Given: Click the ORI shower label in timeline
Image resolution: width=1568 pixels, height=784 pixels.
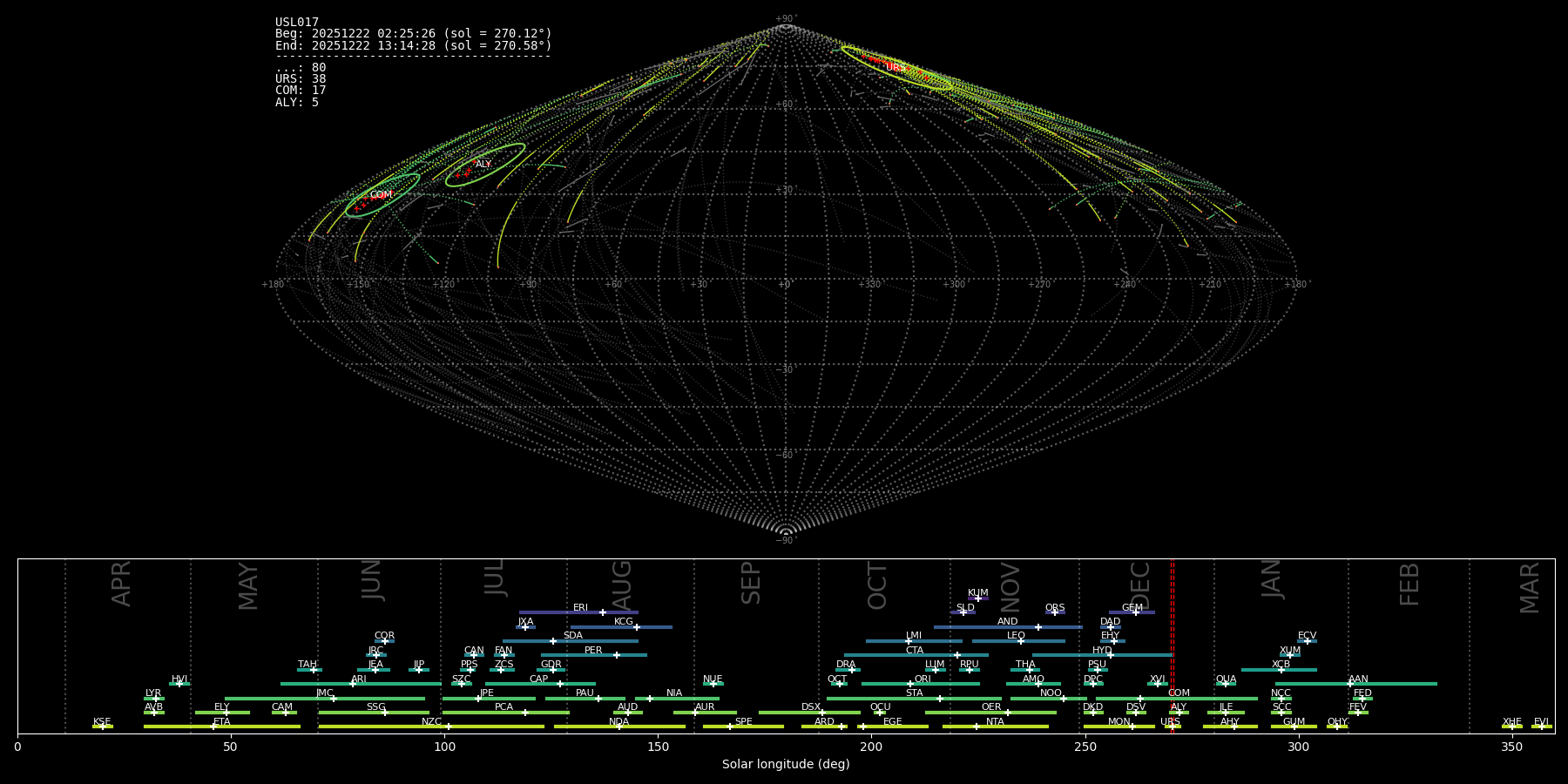Looking at the screenshot, I should tap(923, 679).
